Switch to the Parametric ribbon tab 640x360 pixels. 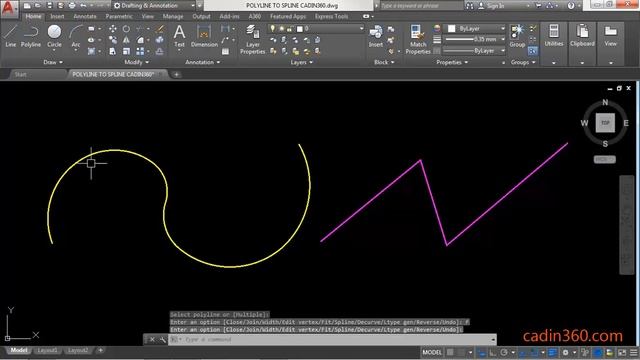(x=119, y=16)
